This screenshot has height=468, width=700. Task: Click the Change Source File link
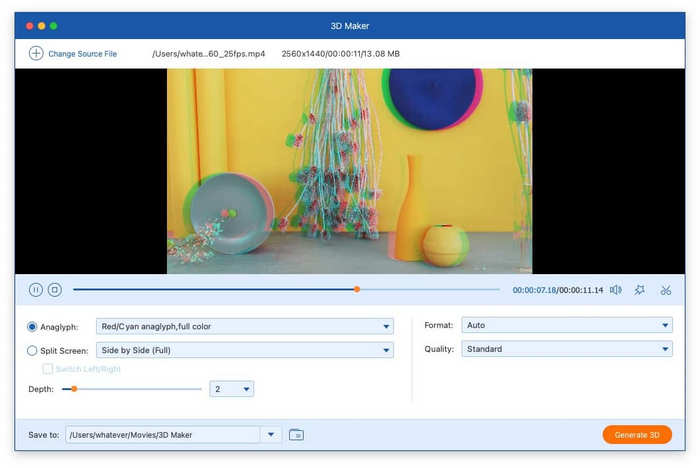(x=83, y=54)
